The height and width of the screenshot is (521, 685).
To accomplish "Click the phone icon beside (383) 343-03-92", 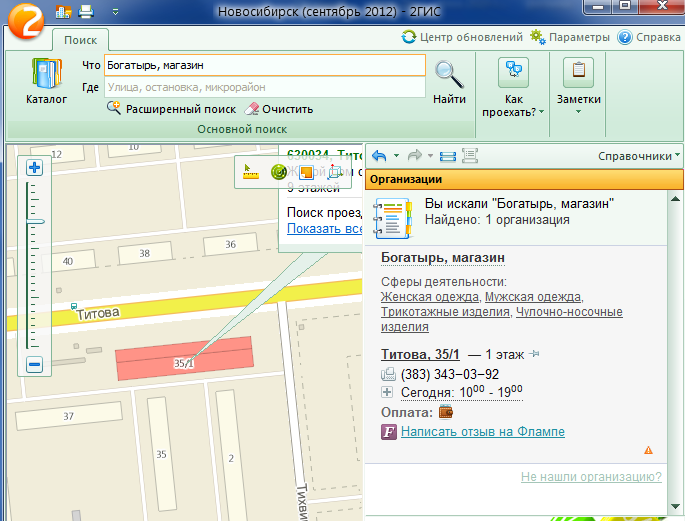I will click(x=388, y=374).
